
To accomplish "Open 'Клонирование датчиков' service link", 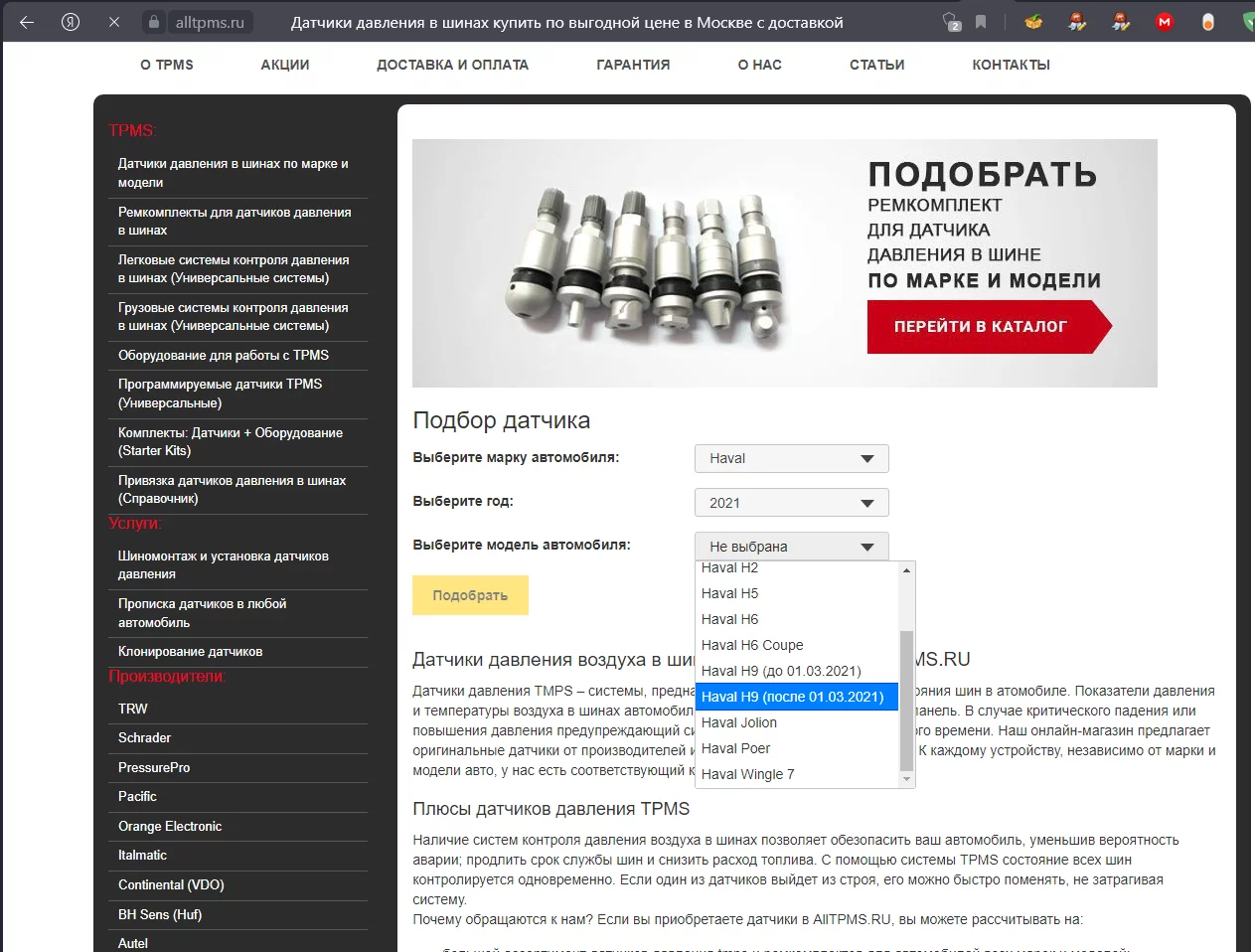I will tap(191, 651).
